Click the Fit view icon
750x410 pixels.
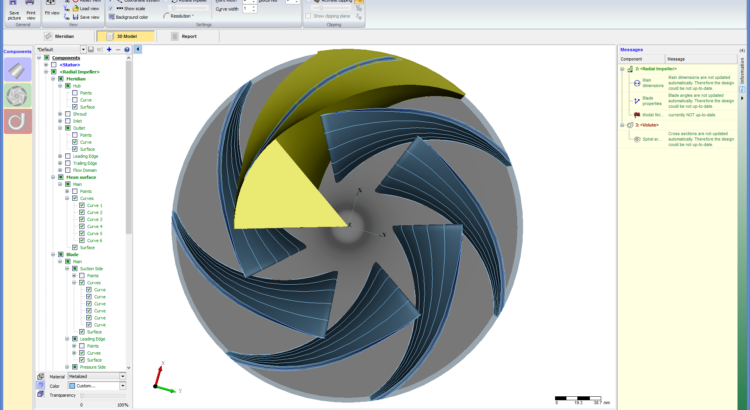[50, 3]
